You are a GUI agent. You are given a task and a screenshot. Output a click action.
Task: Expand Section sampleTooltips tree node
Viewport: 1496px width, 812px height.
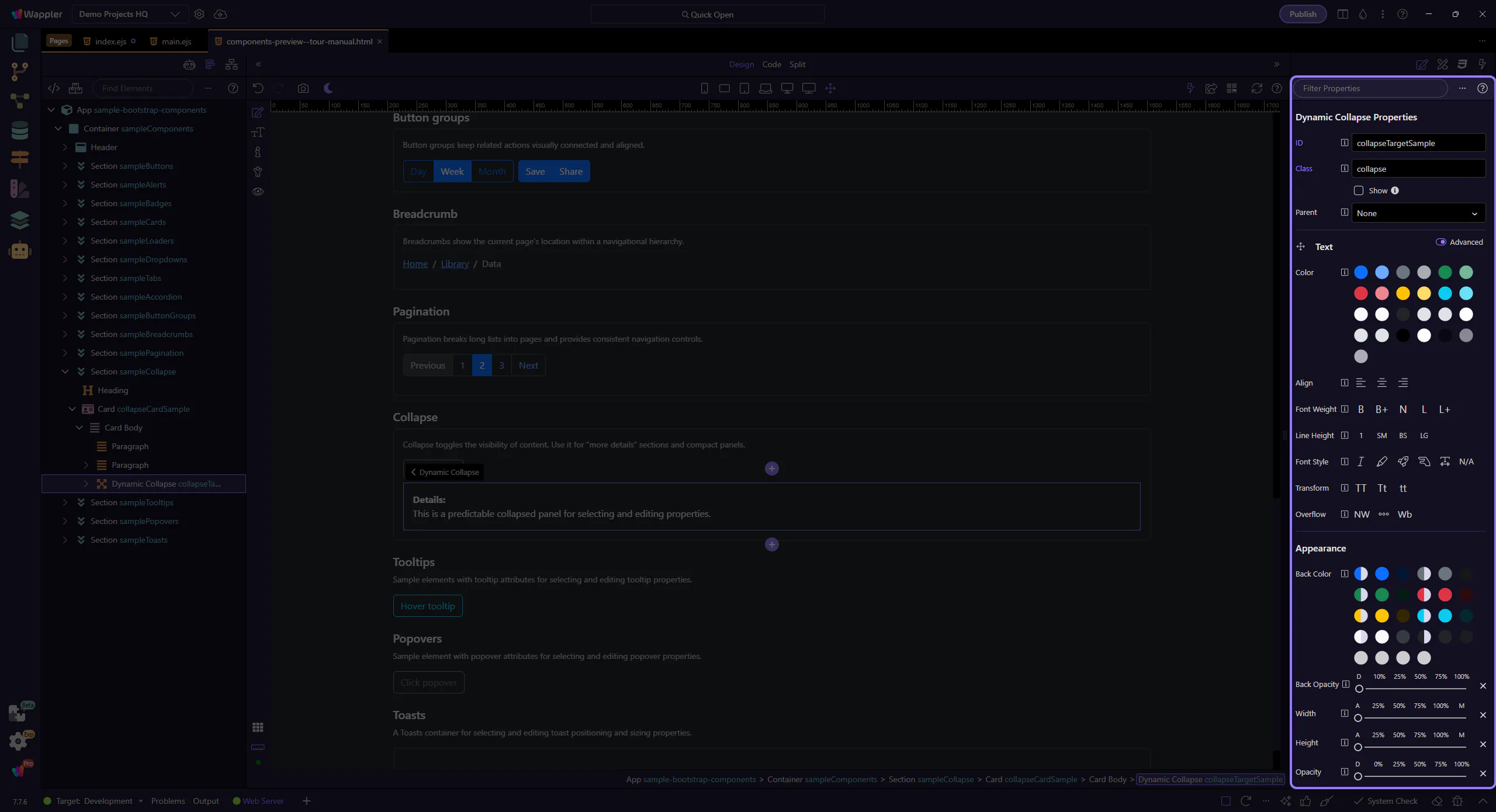65,502
